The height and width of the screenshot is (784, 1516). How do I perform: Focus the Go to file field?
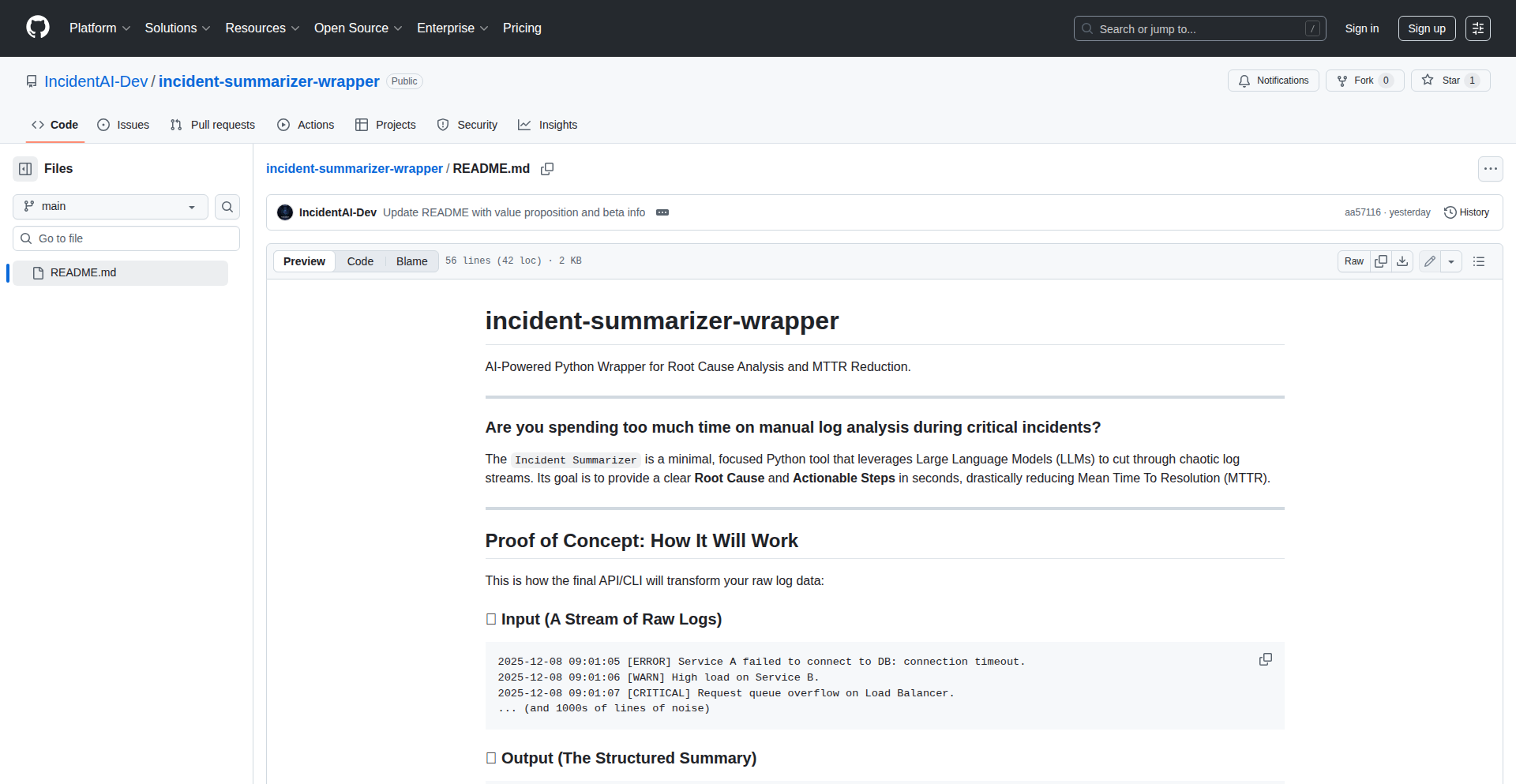point(126,238)
